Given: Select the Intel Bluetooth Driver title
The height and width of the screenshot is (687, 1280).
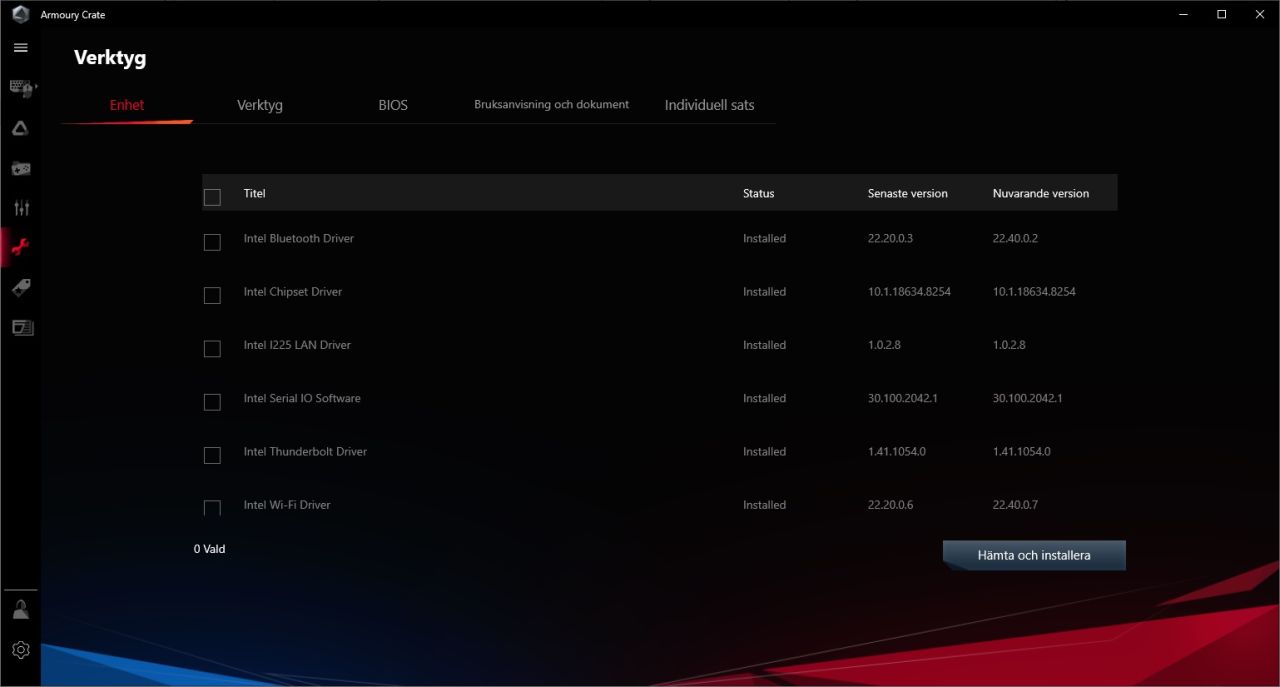Looking at the screenshot, I should pos(298,238).
